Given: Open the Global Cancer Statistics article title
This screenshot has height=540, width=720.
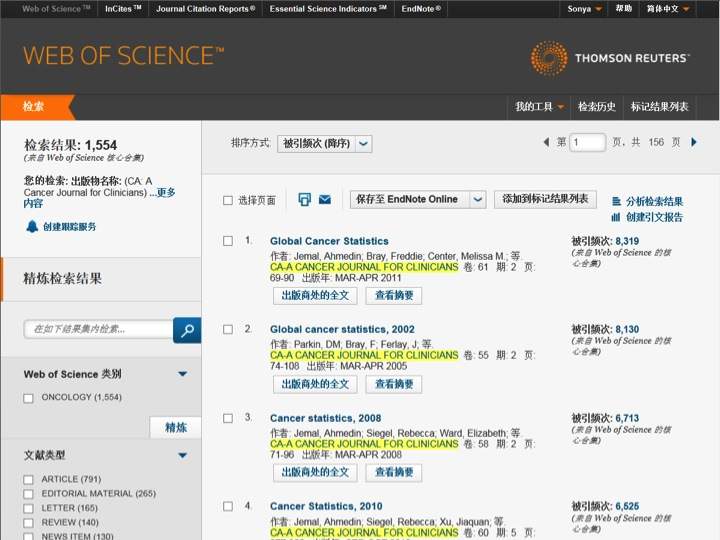Looking at the screenshot, I should click(x=329, y=241).
